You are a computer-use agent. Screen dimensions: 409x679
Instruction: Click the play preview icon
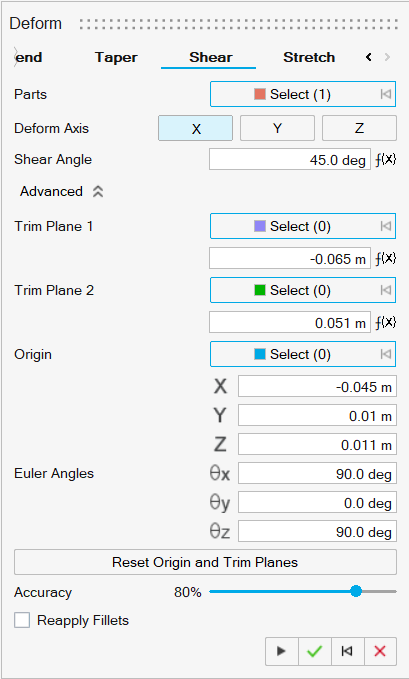282,651
